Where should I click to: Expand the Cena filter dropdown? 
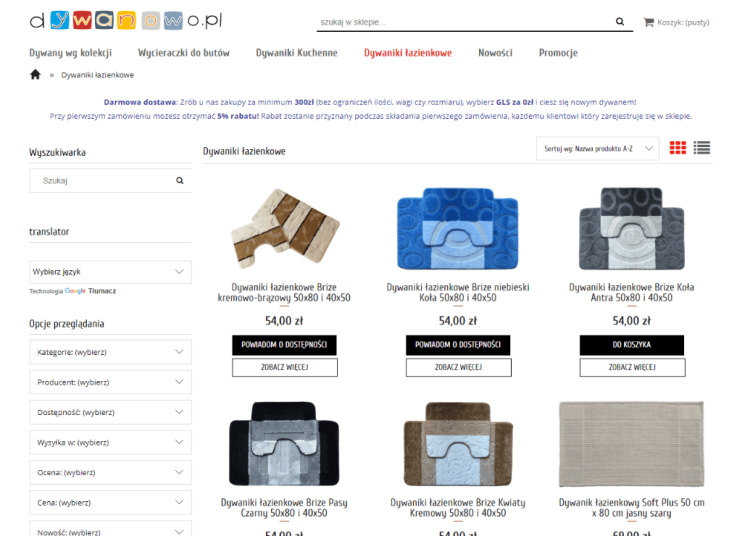click(110, 503)
